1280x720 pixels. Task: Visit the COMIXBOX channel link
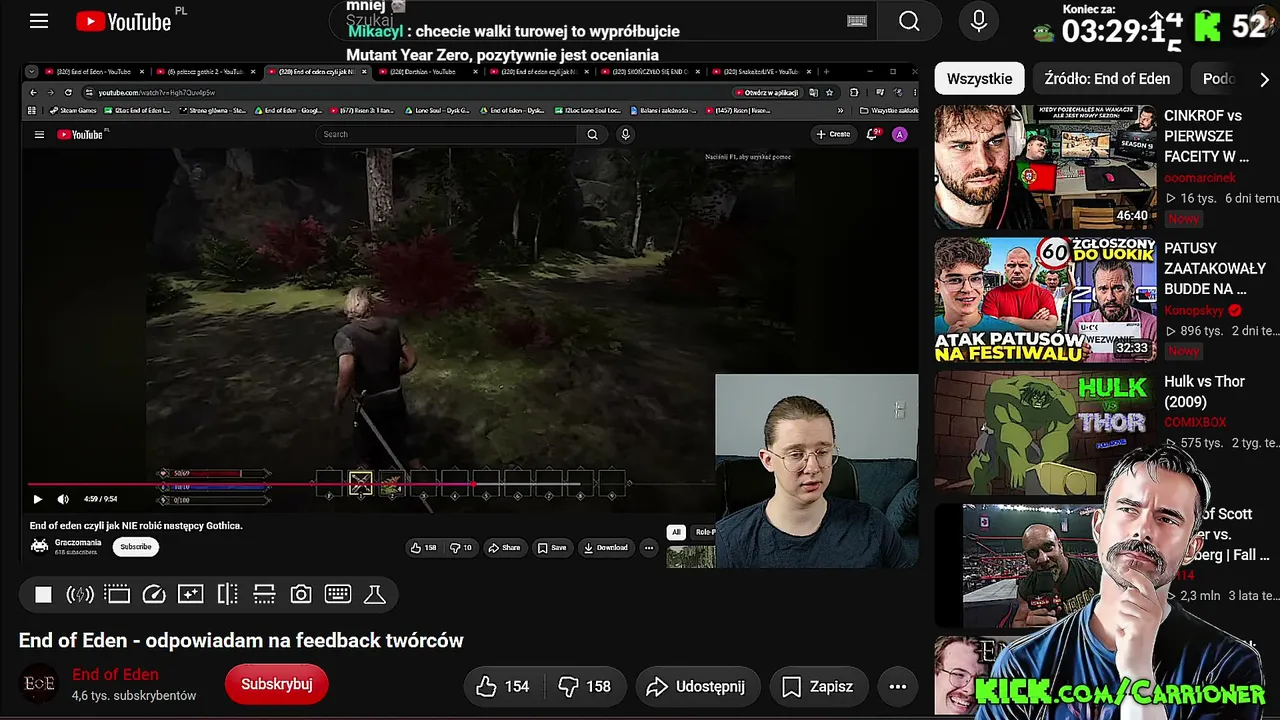coord(1195,422)
